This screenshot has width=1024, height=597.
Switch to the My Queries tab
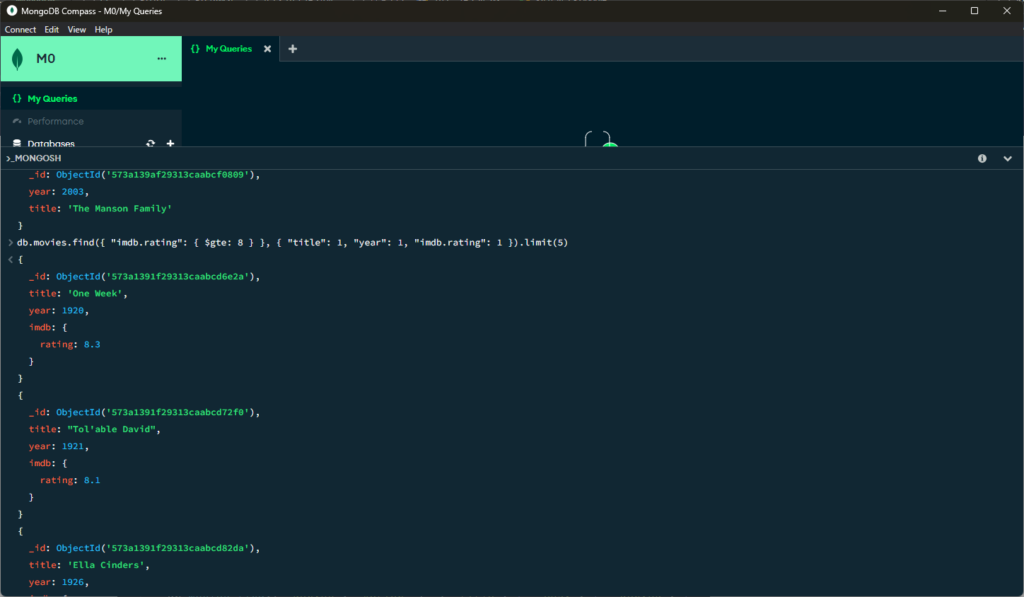[x=229, y=49]
